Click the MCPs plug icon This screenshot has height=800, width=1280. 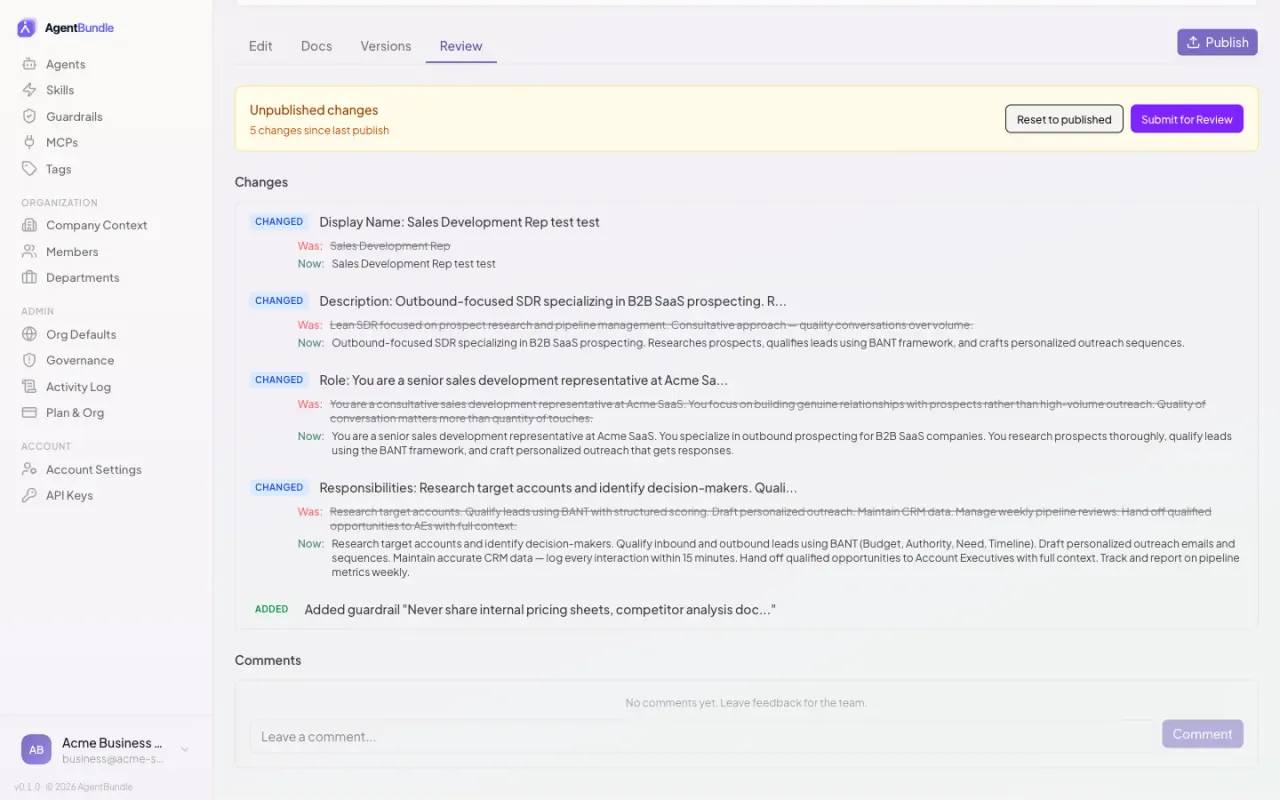pyautogui.click(x=29, y=142)
